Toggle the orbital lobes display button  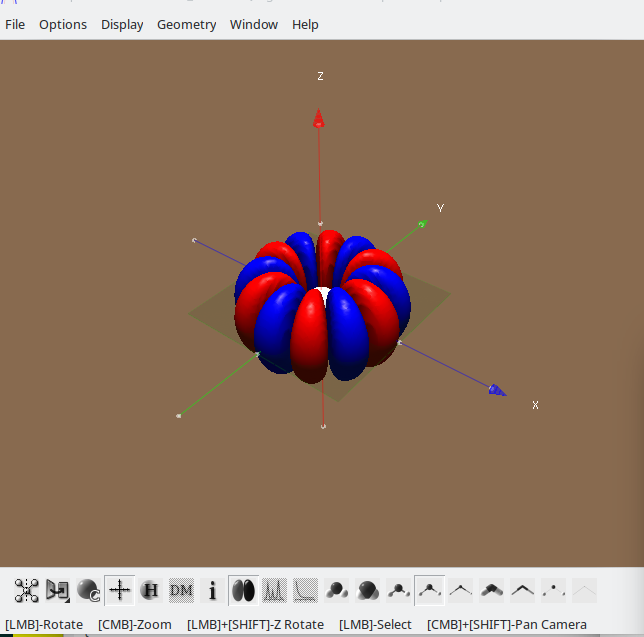(x=243, y=590)
